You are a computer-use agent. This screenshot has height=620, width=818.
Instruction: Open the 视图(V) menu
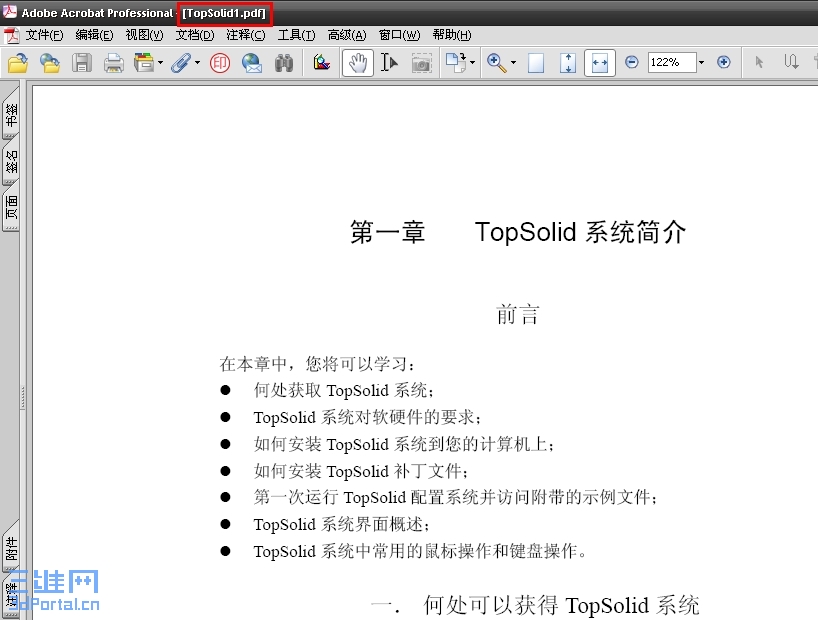point(145,35)
